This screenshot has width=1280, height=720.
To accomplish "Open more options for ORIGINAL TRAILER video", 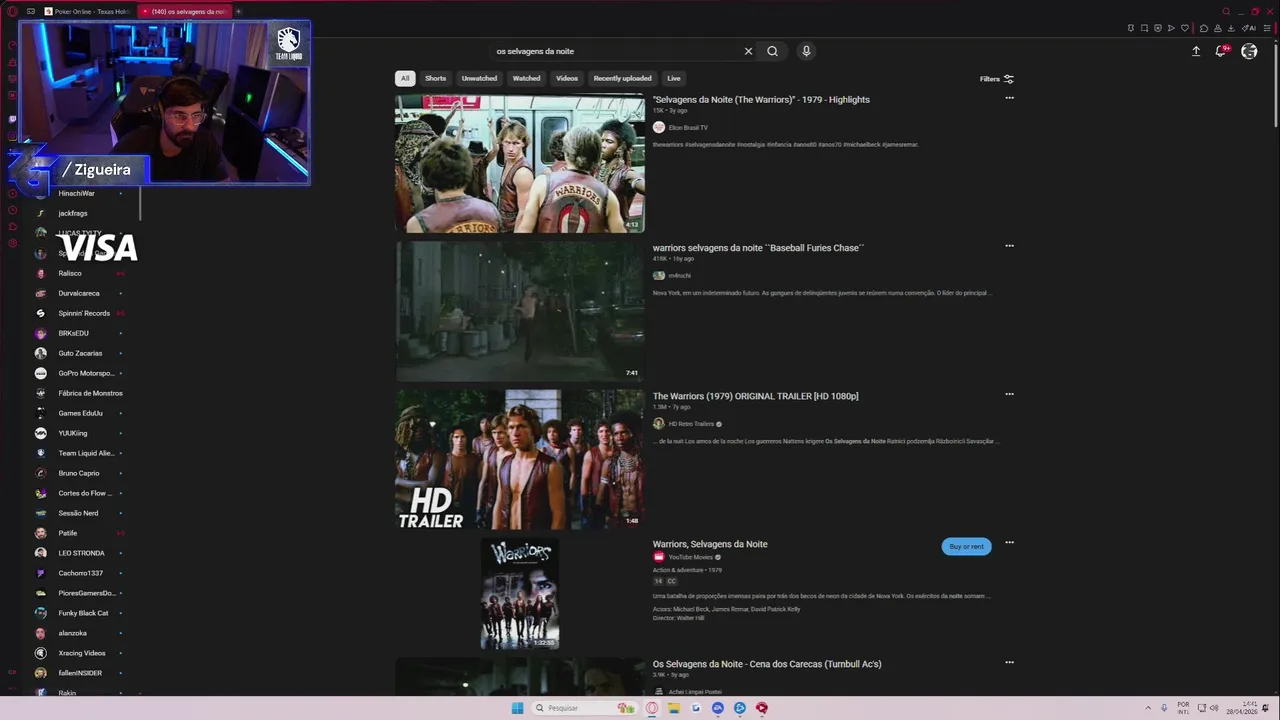I will point(1009,394).
